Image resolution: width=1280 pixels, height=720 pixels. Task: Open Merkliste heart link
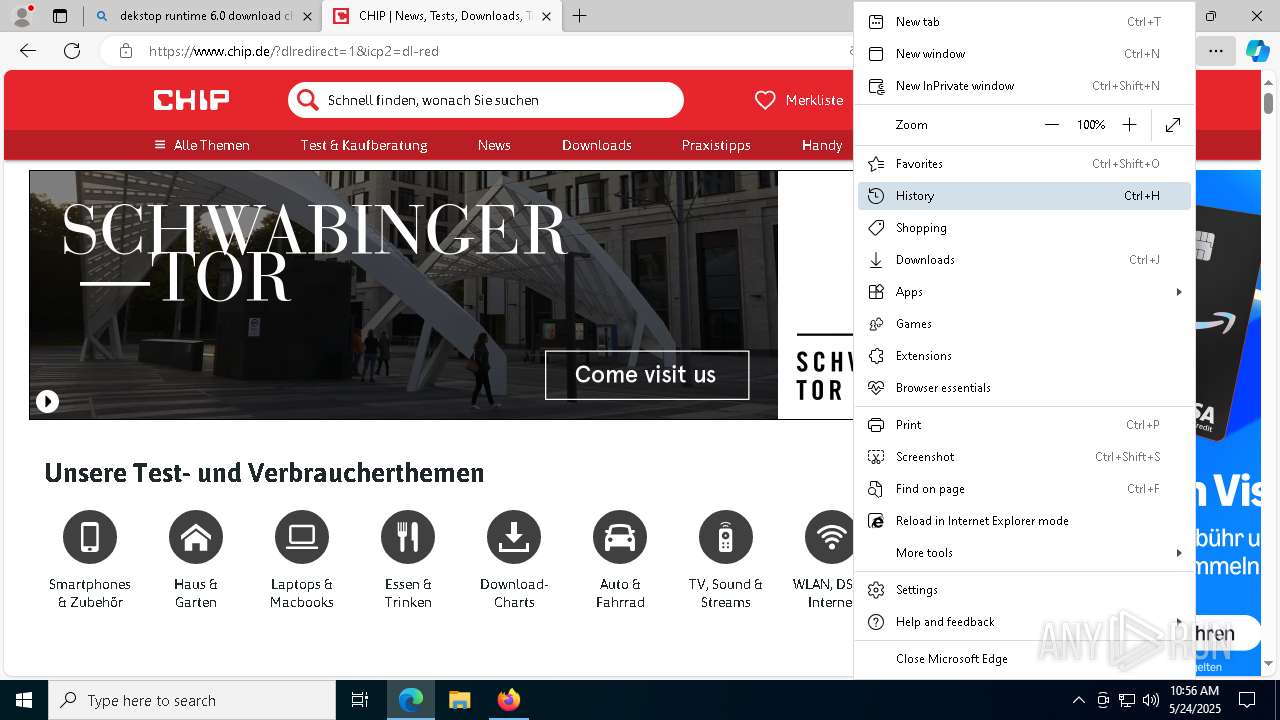pyautogui.click(x=799, y=100)
